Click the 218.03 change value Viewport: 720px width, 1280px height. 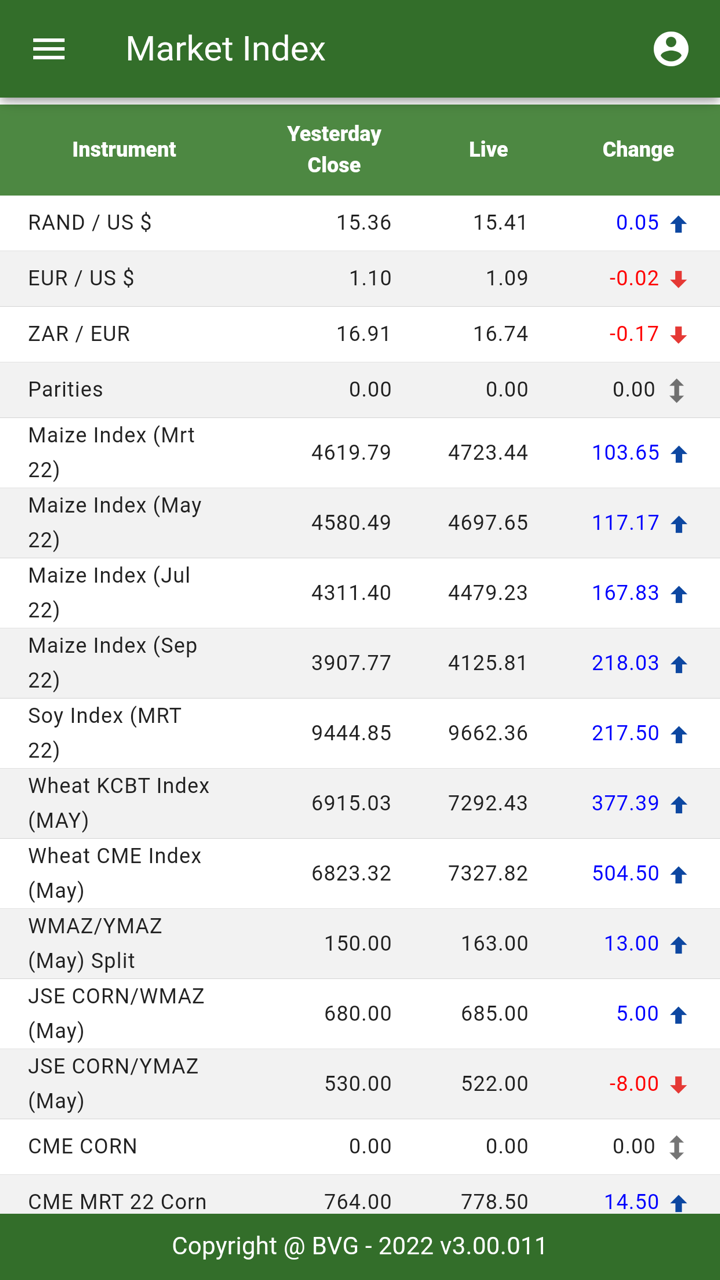point(625,663)
